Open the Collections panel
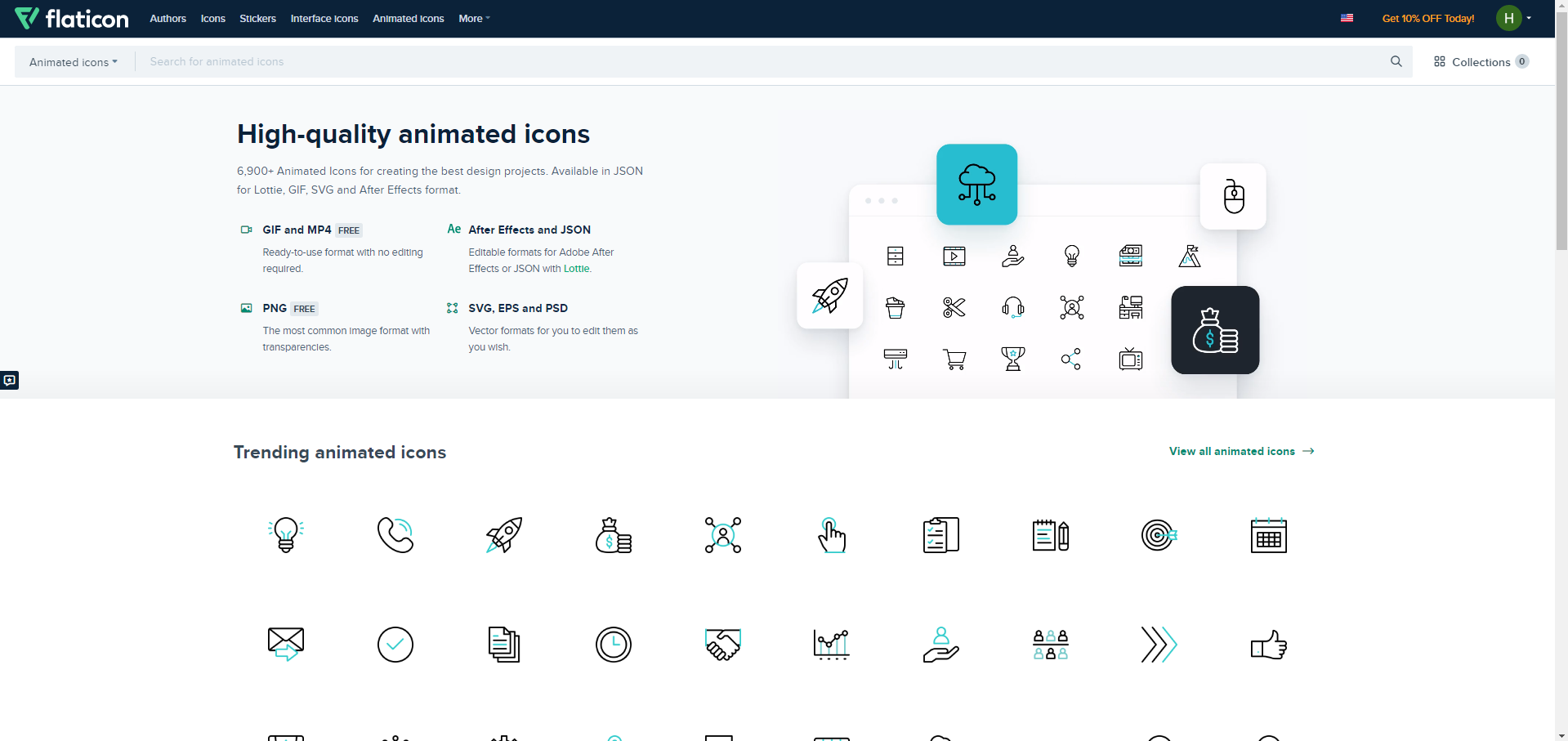Image resolution: width=1568 pixels, height=741 pixels. coord(1481,61)
